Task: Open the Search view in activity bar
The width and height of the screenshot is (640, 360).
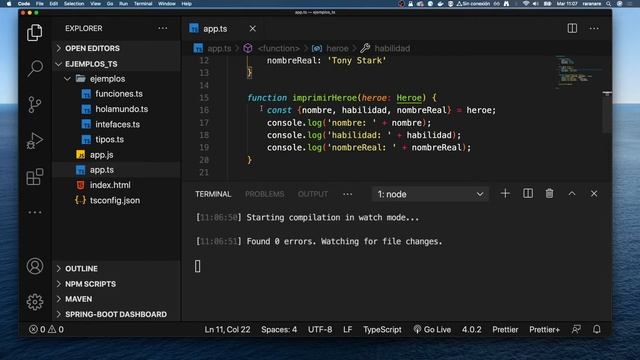Action: click(x=35, y=68)
